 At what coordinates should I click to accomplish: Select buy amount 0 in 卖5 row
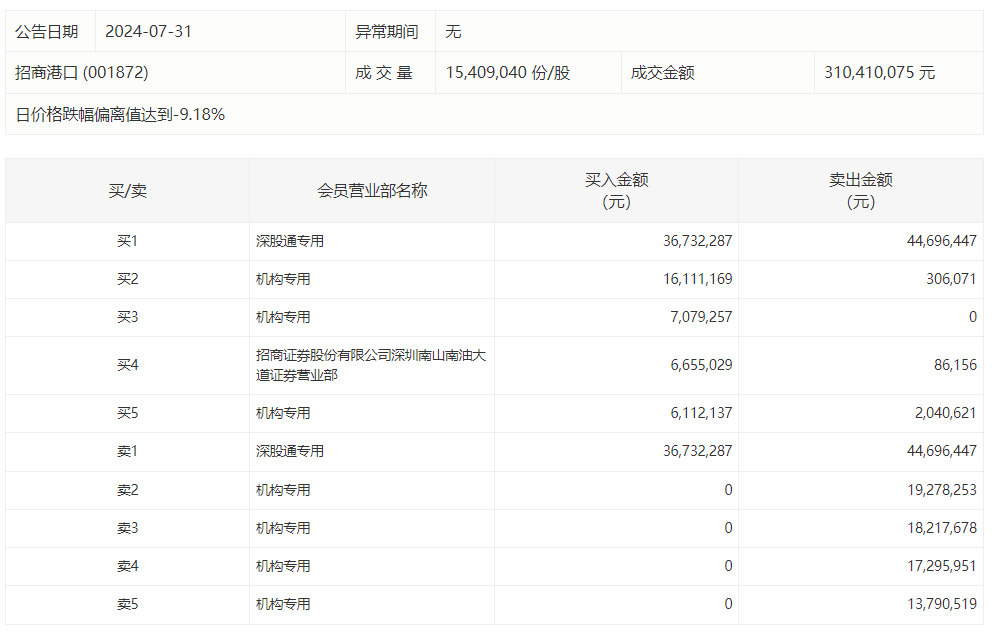728,605
